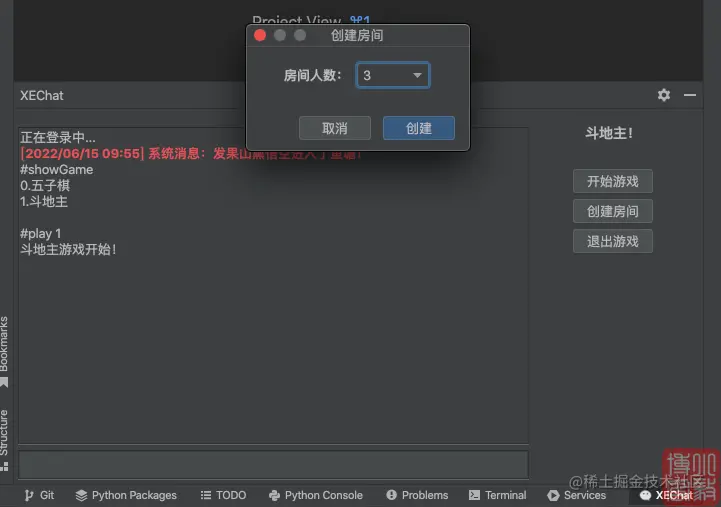Viewport: 721px width, 507px height.
Task: Click the '#showGame' chat line
Action: [x=57, y=170]
